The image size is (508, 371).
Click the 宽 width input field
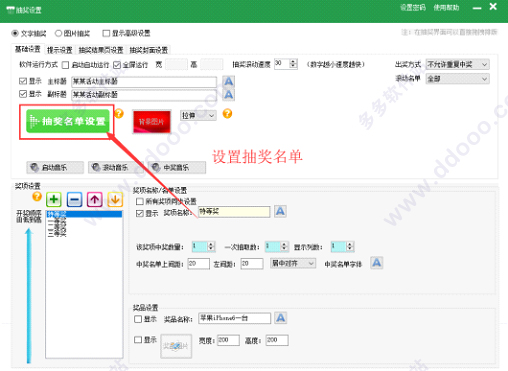click(176, 64)
